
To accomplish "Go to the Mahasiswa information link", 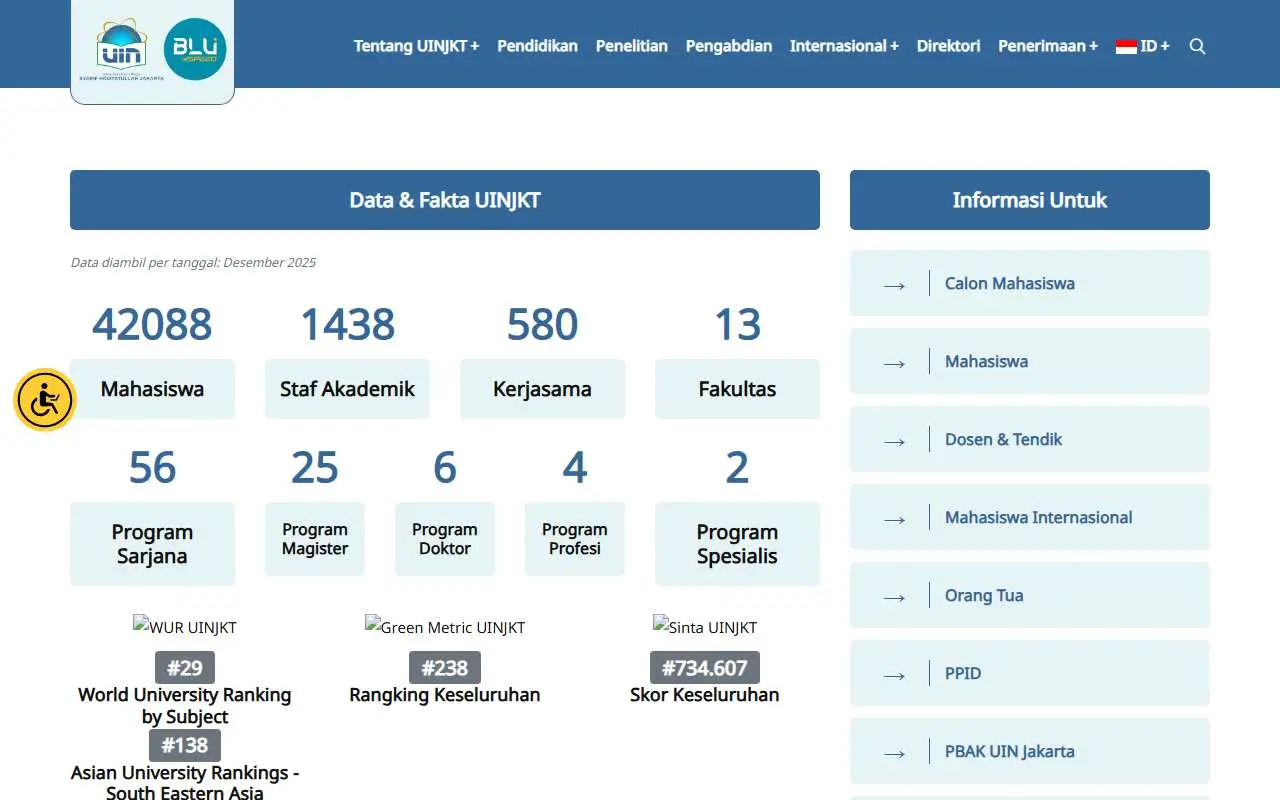I will click(x=1030, y=361).
